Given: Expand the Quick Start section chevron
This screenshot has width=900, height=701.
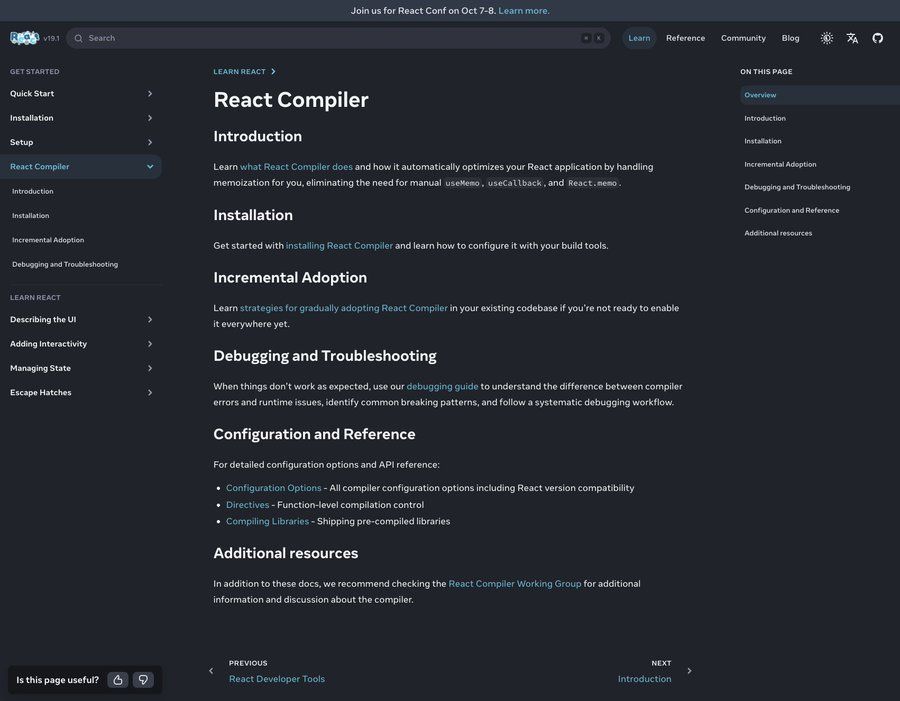Looking at the screenshot, I should 150,94.
